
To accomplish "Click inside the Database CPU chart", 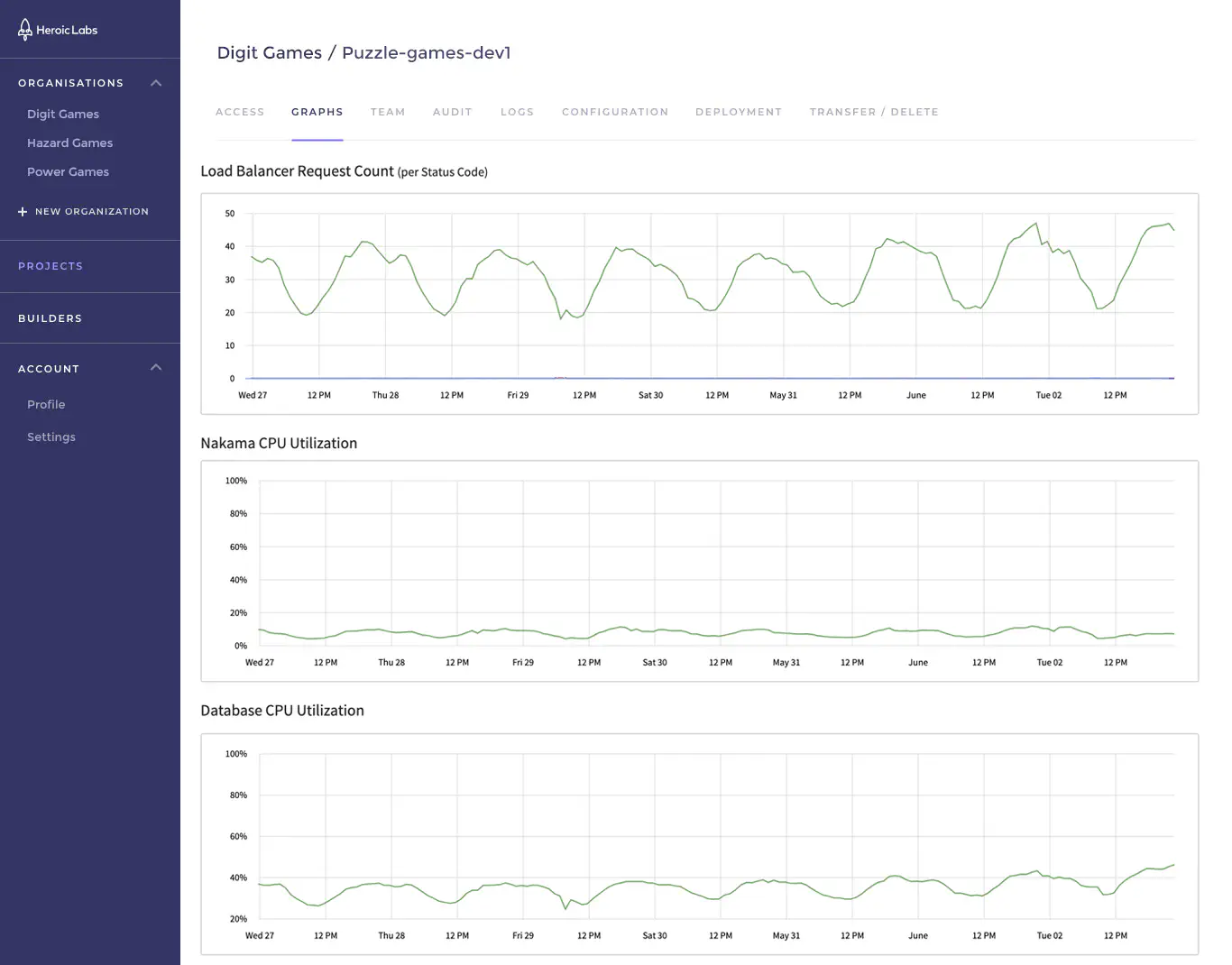I will pos(700,844).
